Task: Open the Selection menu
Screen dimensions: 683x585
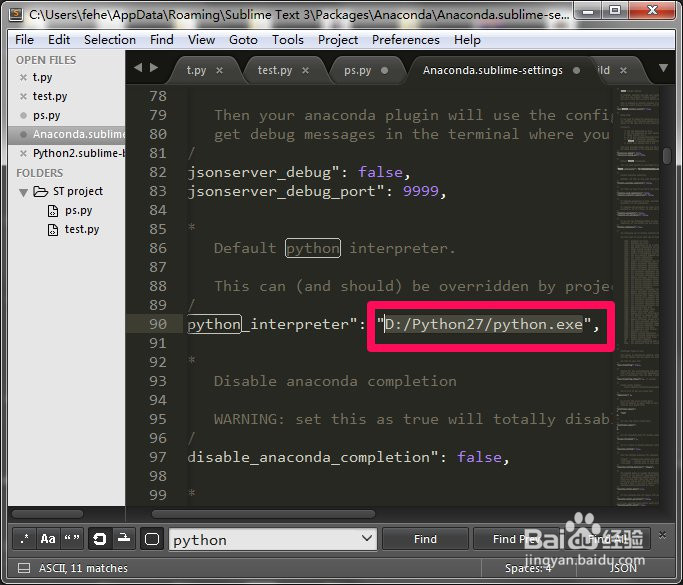Action: 110,40
